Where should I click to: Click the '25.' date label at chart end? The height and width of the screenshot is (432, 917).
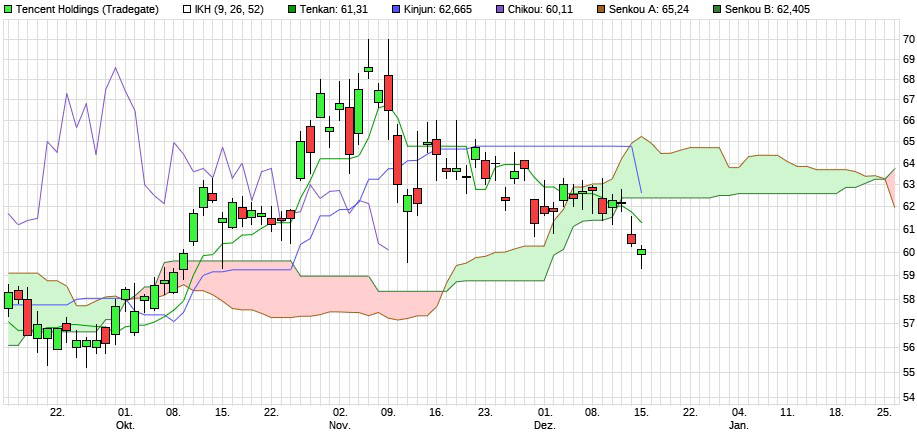pyautogui.click(x=885, y=413)
